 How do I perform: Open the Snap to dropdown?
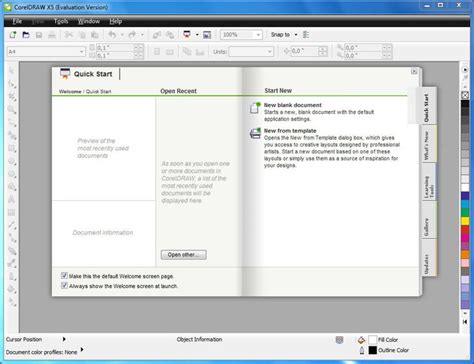click(296, 35)
